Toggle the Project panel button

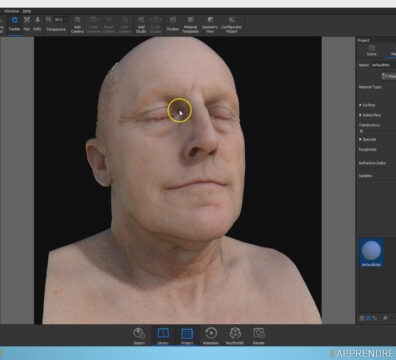pos(187,336)
